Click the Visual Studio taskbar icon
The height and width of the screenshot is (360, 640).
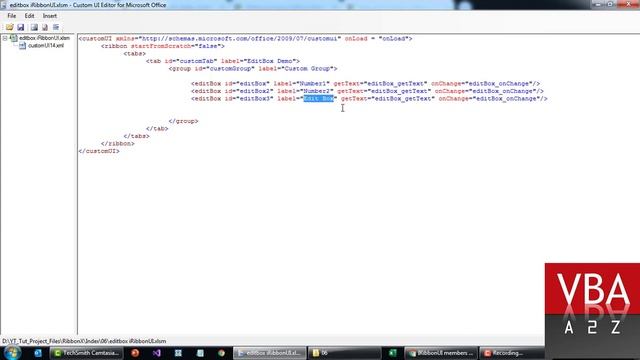pyautogui.click(x=157, y=353)
